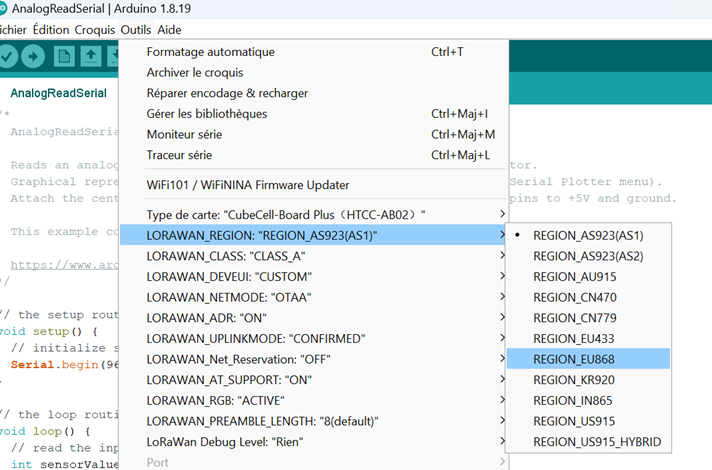Click the Arduino logo in the title bar
712x470 pixels.
pyautogui.click(x=3, y=8)
